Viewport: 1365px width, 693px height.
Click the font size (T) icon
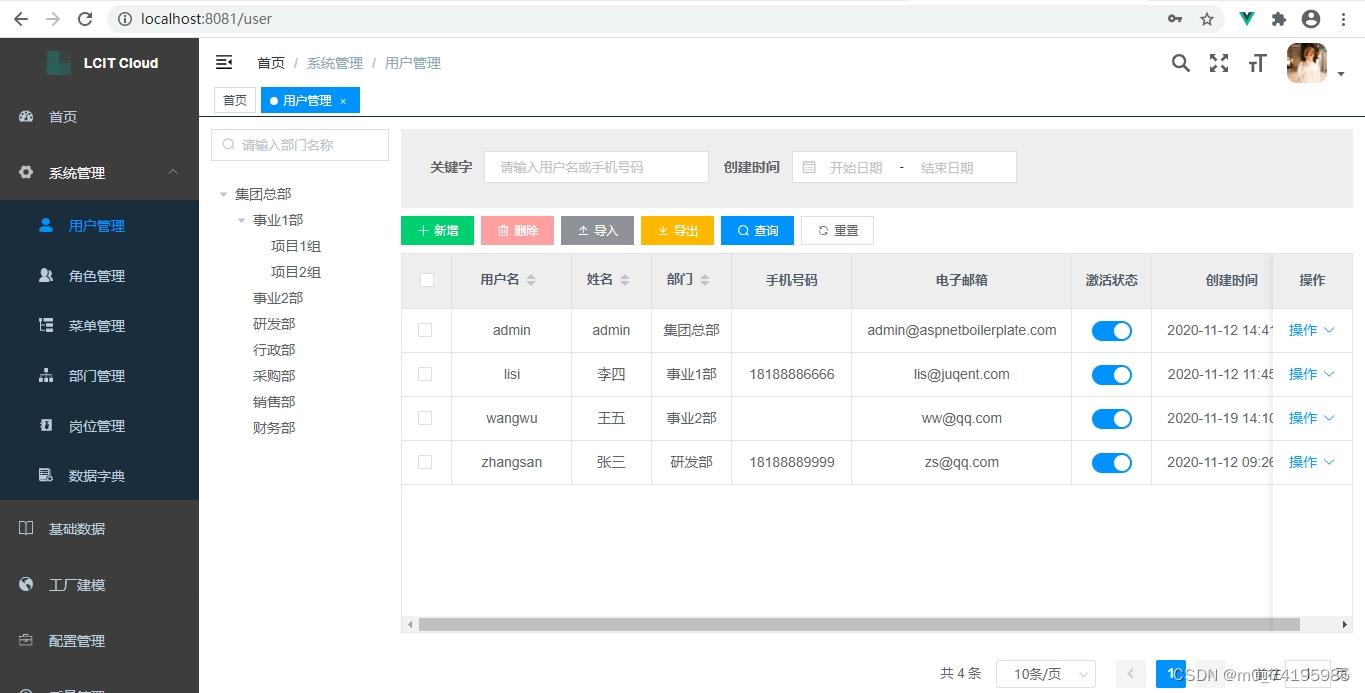pyautogui.click(x=1257, y=63)
